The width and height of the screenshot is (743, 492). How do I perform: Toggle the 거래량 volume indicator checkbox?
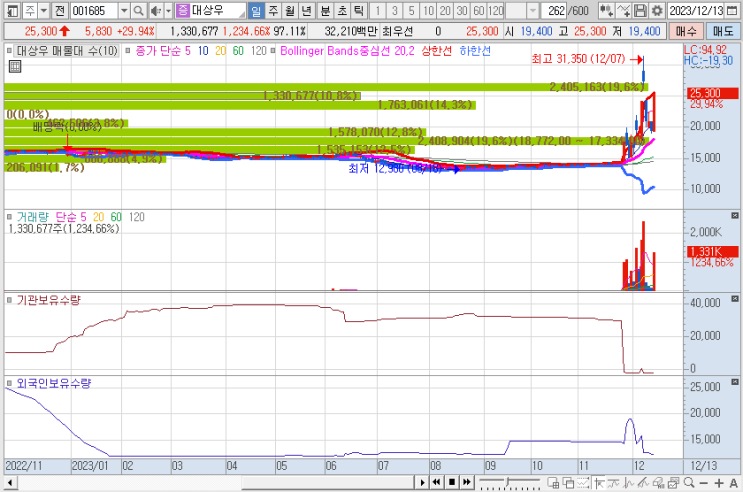coord(9,217)
